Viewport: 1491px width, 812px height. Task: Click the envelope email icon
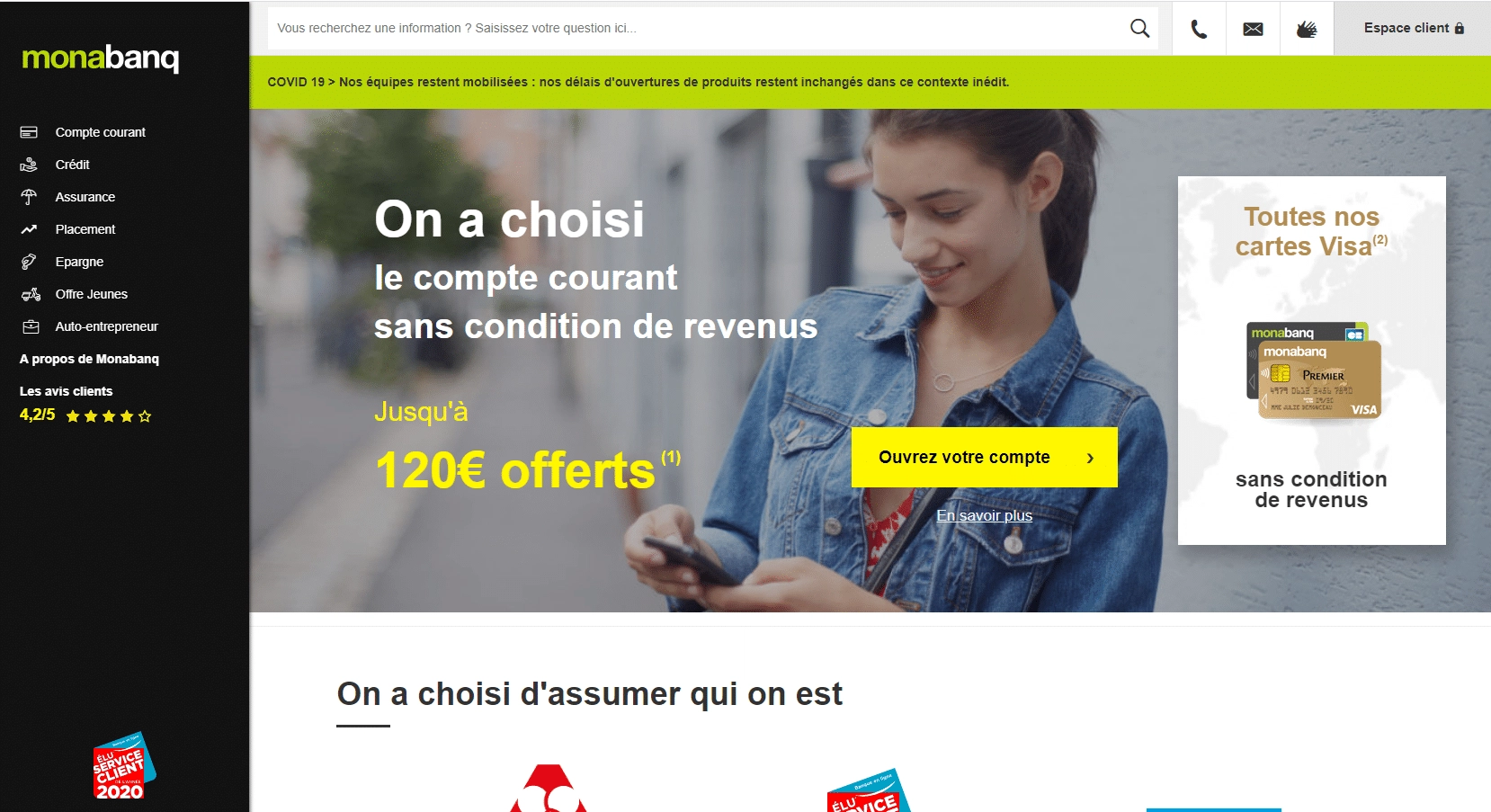(1253, 29)
